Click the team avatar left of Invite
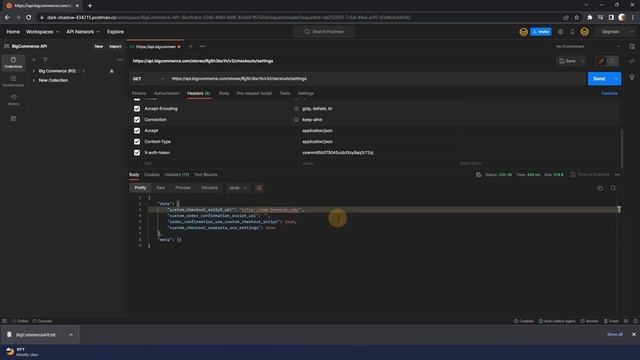Viewport: 640px width, 360px height. click(523, 32)
